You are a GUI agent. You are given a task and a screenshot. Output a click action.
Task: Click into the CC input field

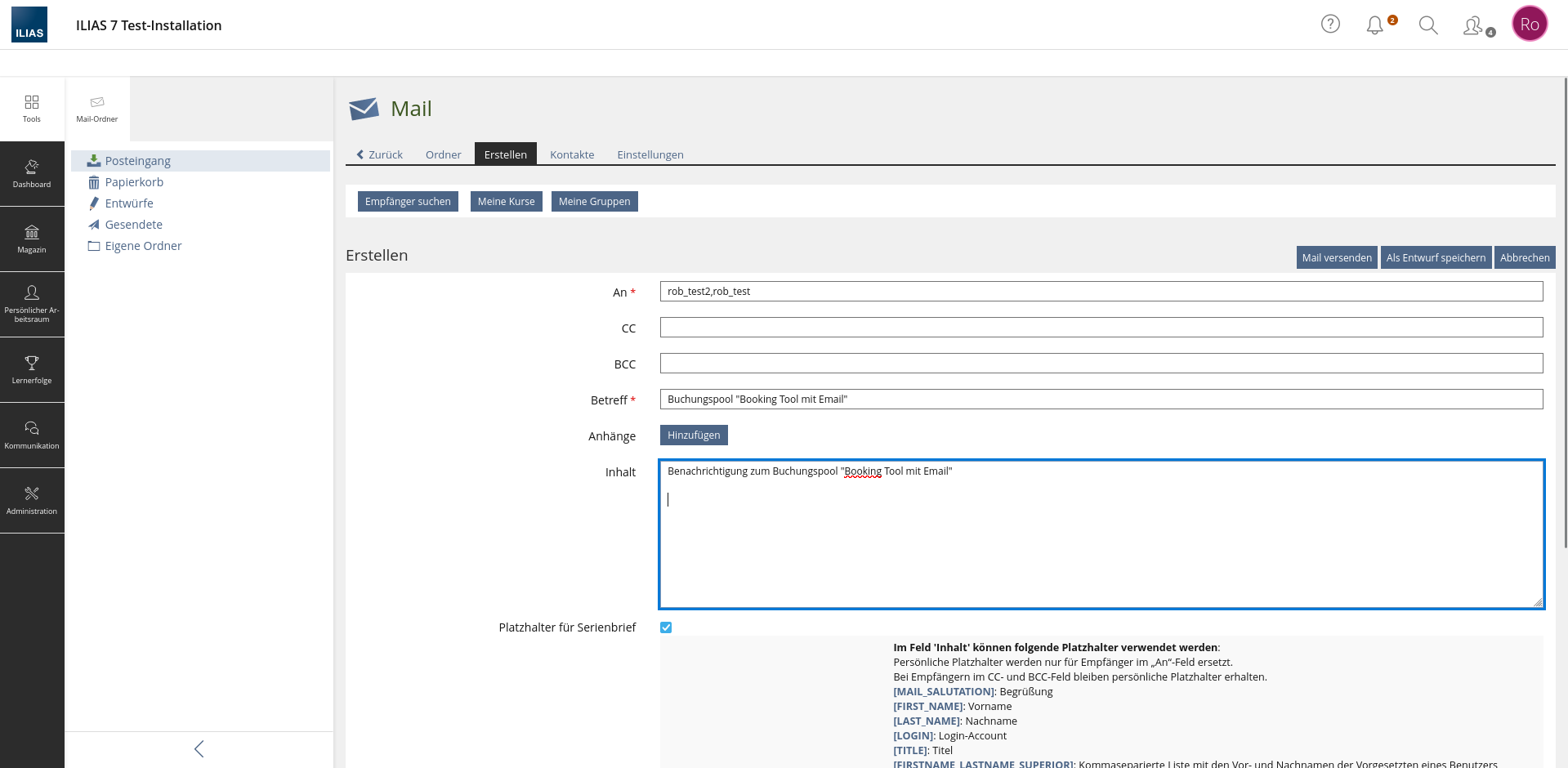(1101, 328)
